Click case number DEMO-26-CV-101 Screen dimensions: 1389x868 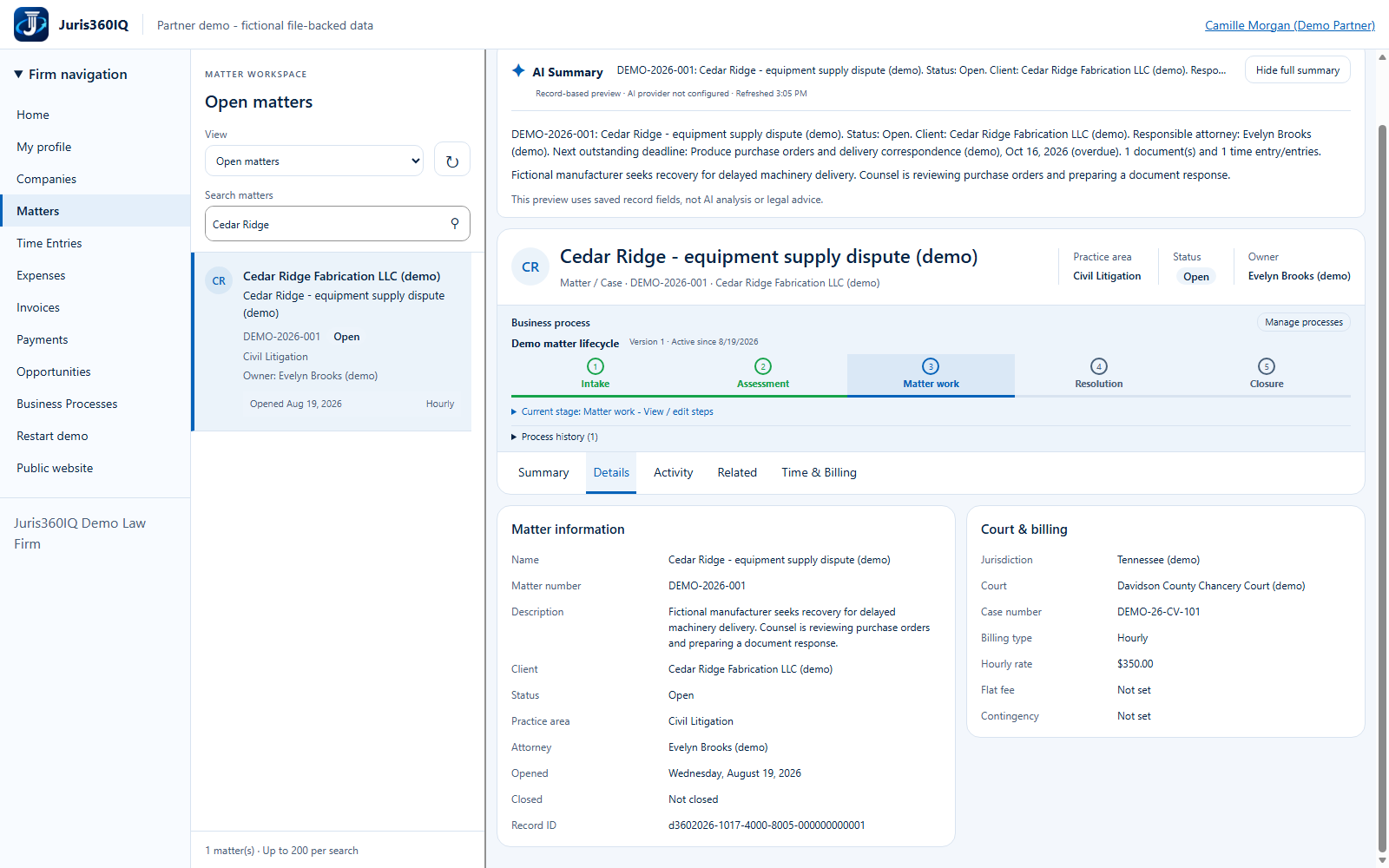coord(1158,612)
